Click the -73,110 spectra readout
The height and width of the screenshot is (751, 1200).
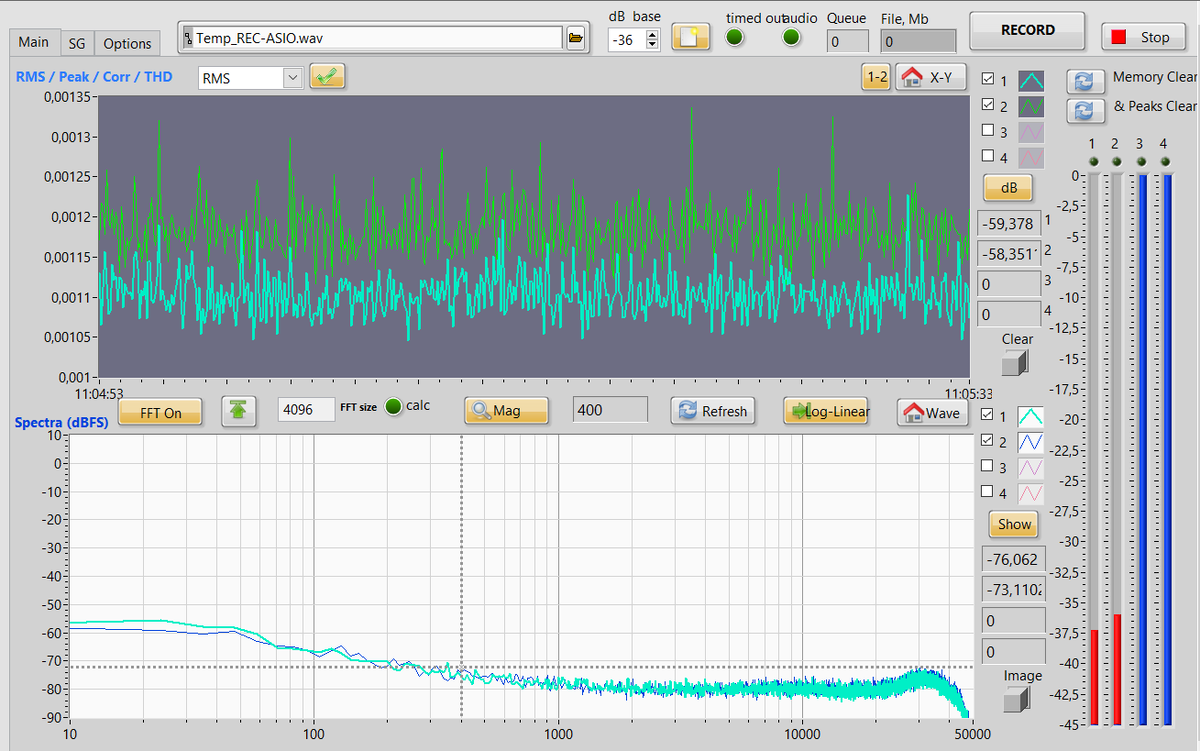[1014, 590]
